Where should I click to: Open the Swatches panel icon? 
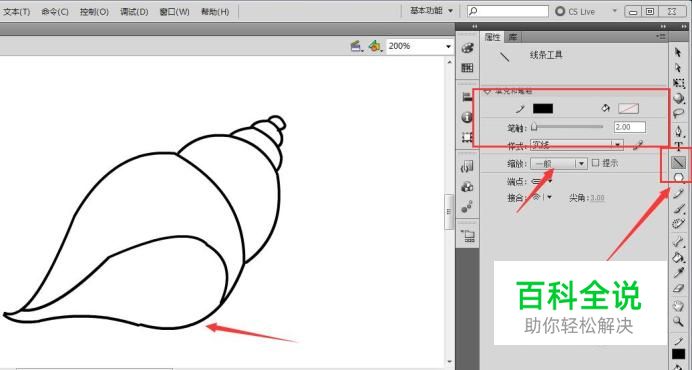click(467, 68)
